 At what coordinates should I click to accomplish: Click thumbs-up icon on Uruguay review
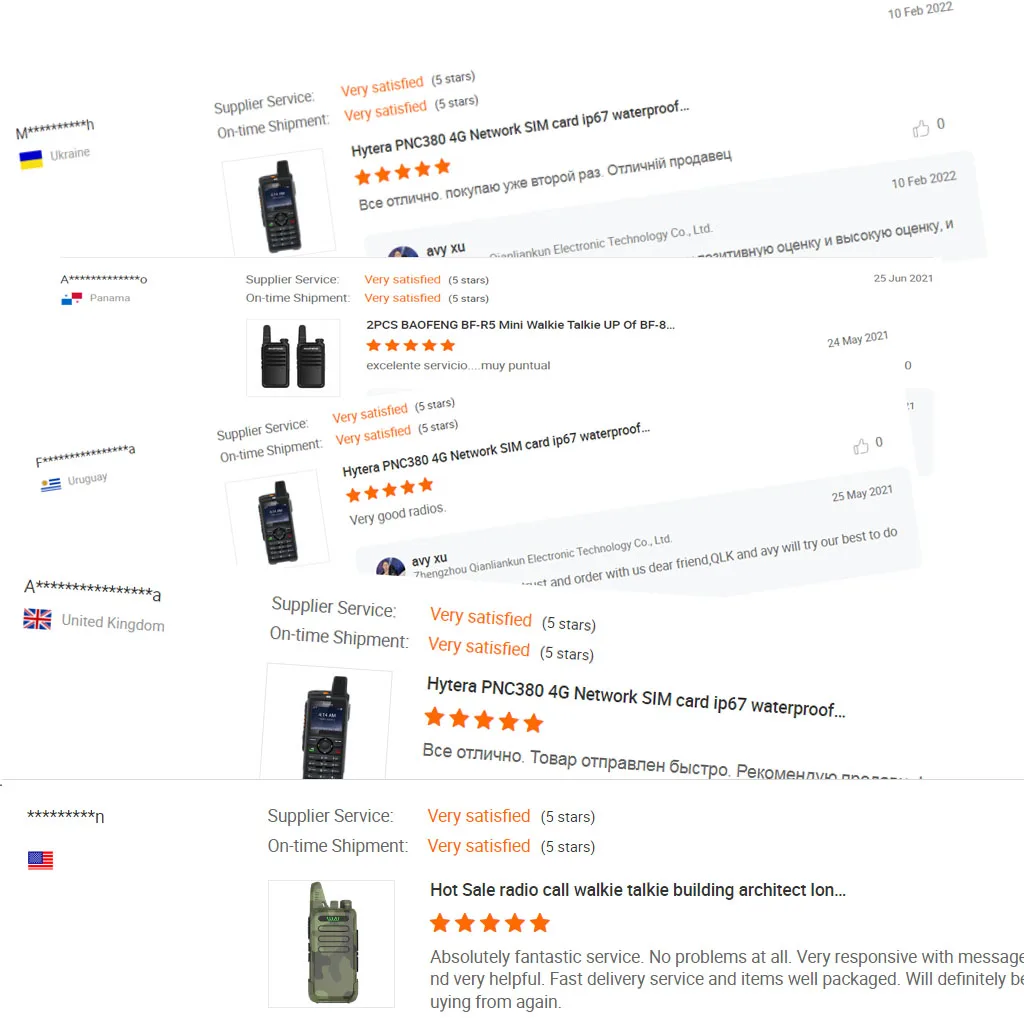[x=861, y=446]
